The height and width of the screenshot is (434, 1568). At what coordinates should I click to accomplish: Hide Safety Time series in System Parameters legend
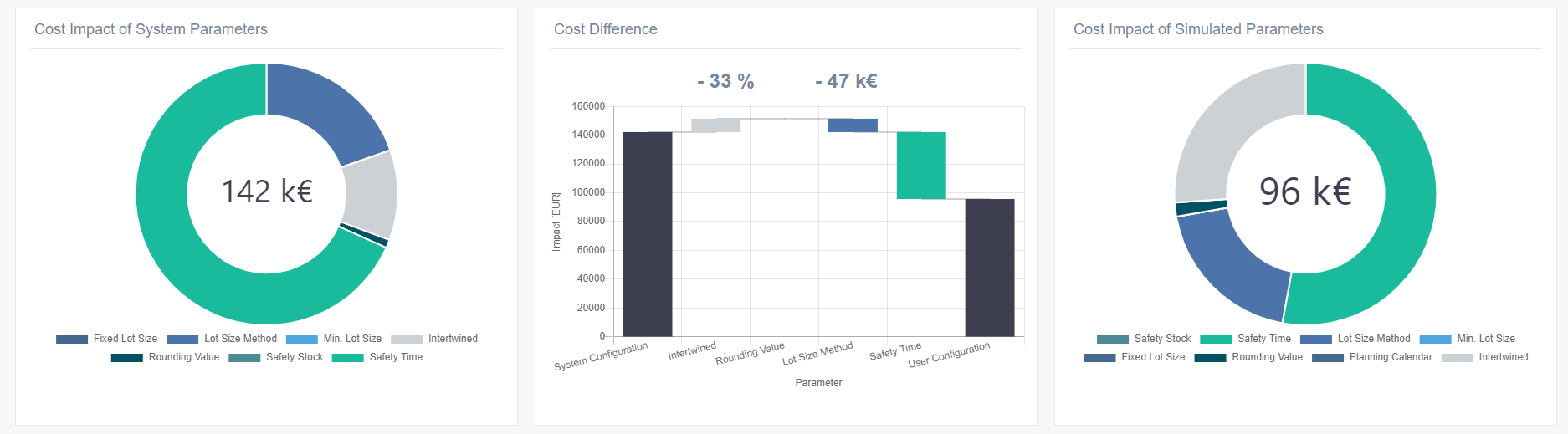[x=377, y=357]
